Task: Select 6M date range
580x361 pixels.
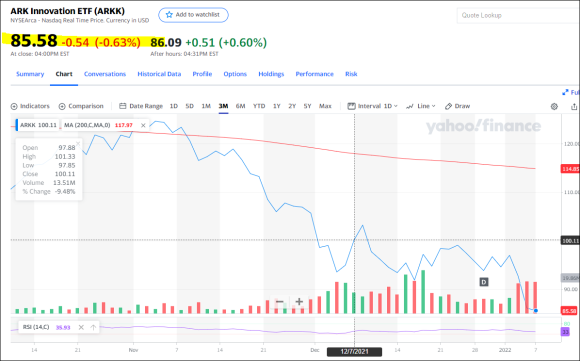Action: pyautogui.click(x=240, y=106)
